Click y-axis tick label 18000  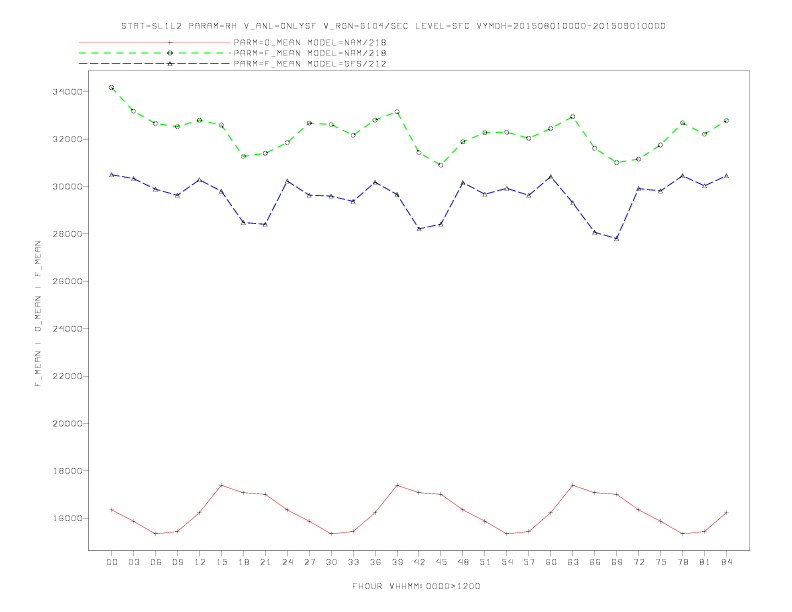coord(67,471)
